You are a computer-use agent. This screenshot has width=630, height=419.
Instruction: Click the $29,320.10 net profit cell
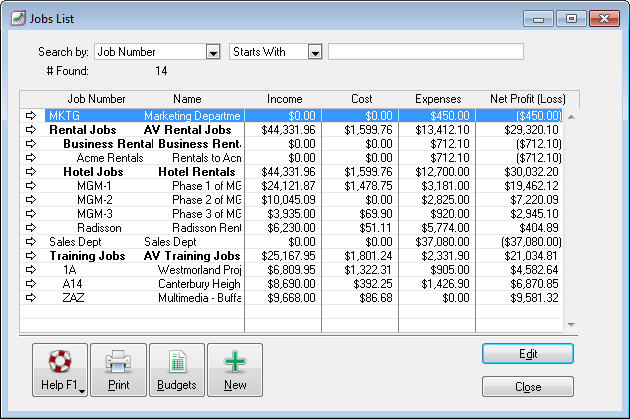tap(531, 130)
